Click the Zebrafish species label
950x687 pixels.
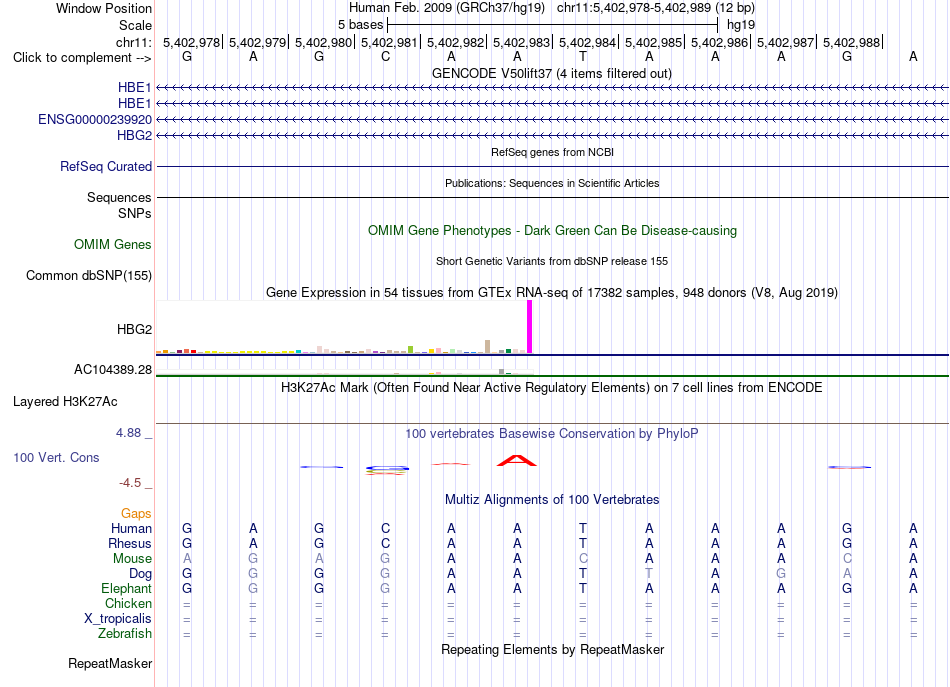tap(125, 633)
